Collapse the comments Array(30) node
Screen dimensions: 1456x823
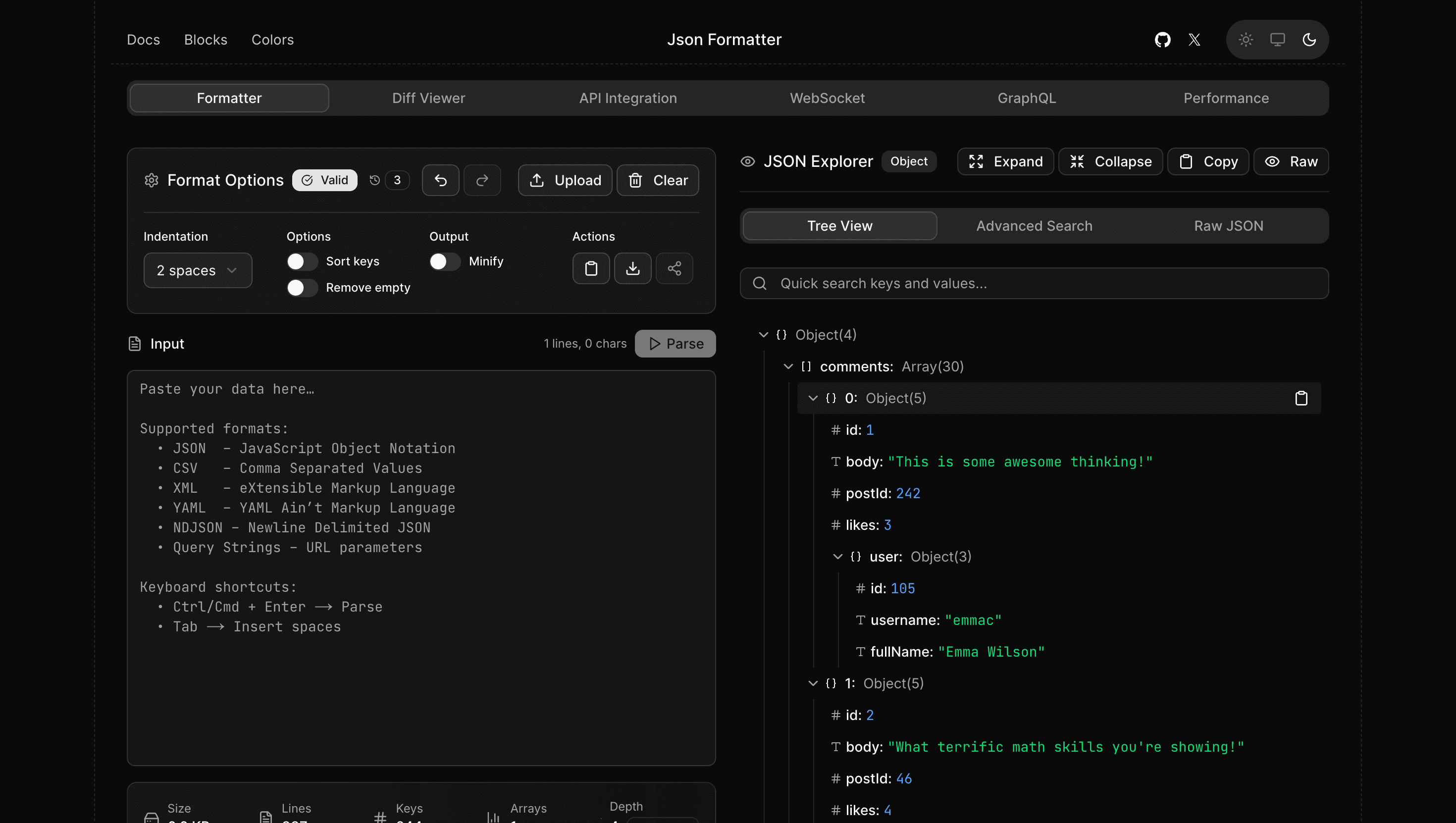click(788, 366)
